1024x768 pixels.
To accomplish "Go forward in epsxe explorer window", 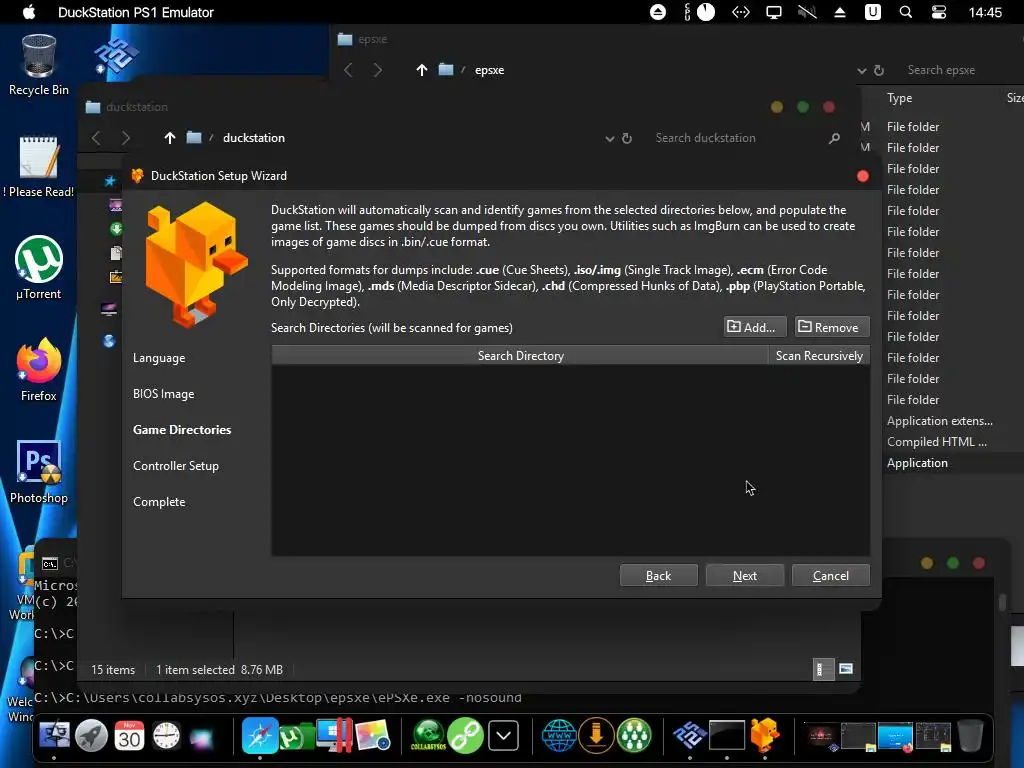I will [x=377, y=70].
